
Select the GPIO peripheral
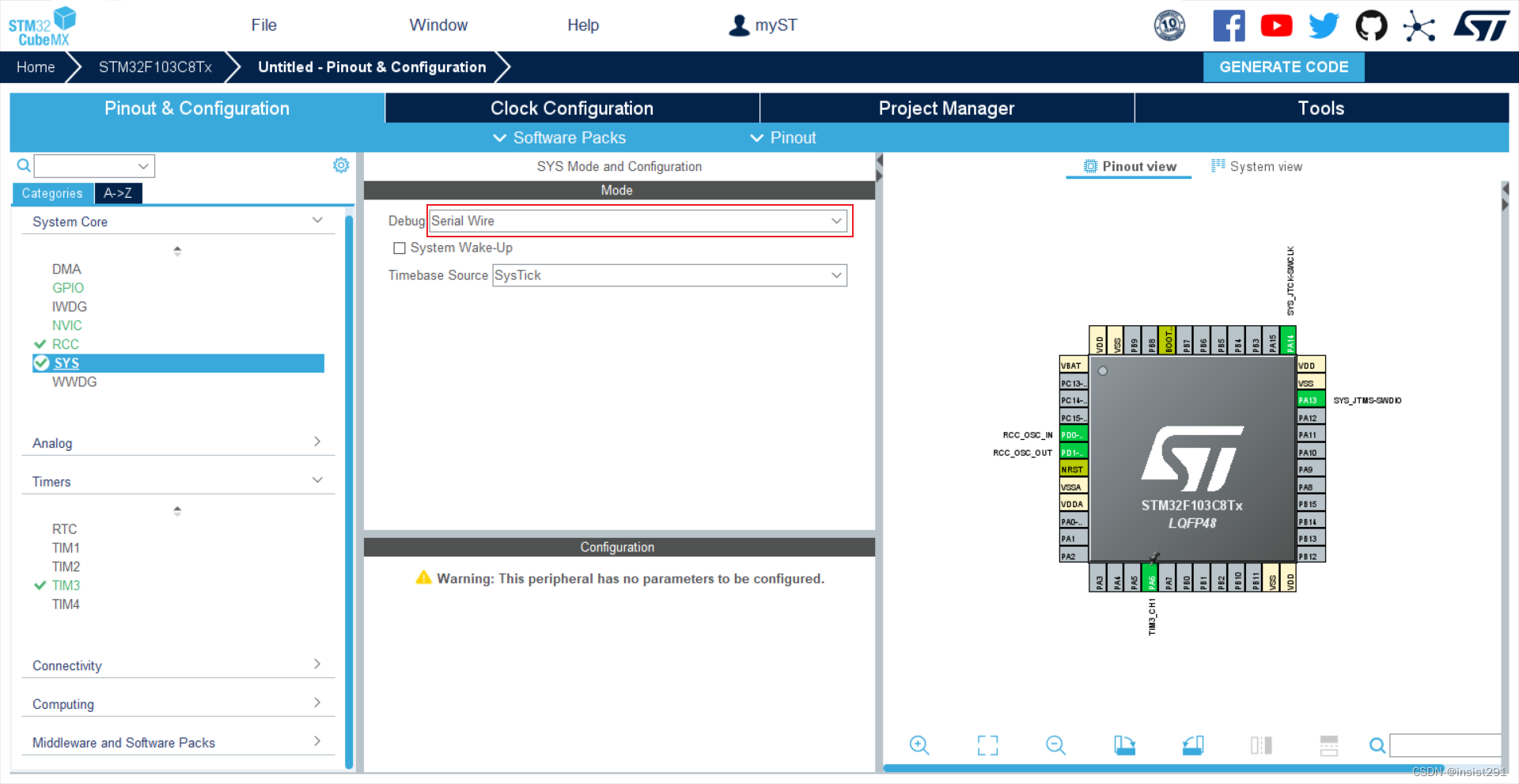pyautogui.click(x=68, y=288)
